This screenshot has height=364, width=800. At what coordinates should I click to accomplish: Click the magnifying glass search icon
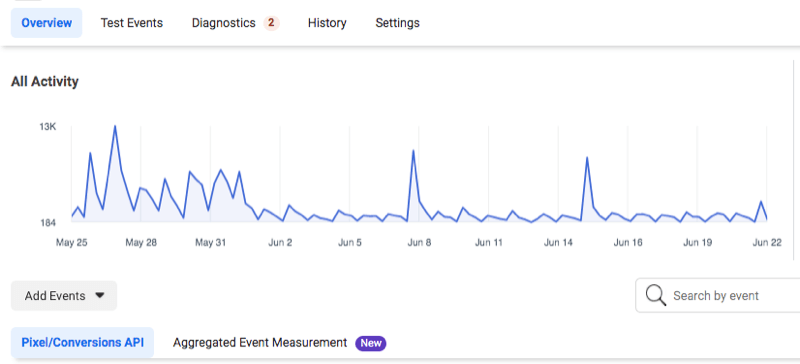coord(656,295)
